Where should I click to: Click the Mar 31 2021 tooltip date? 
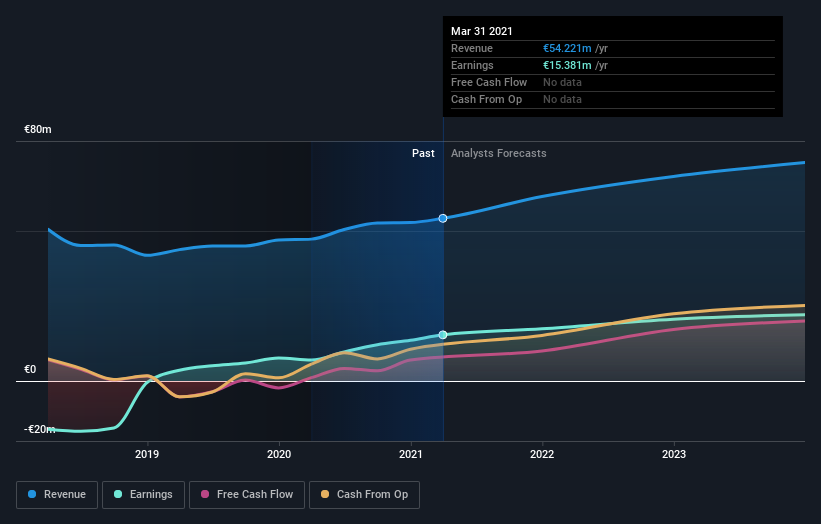(482, 31)
